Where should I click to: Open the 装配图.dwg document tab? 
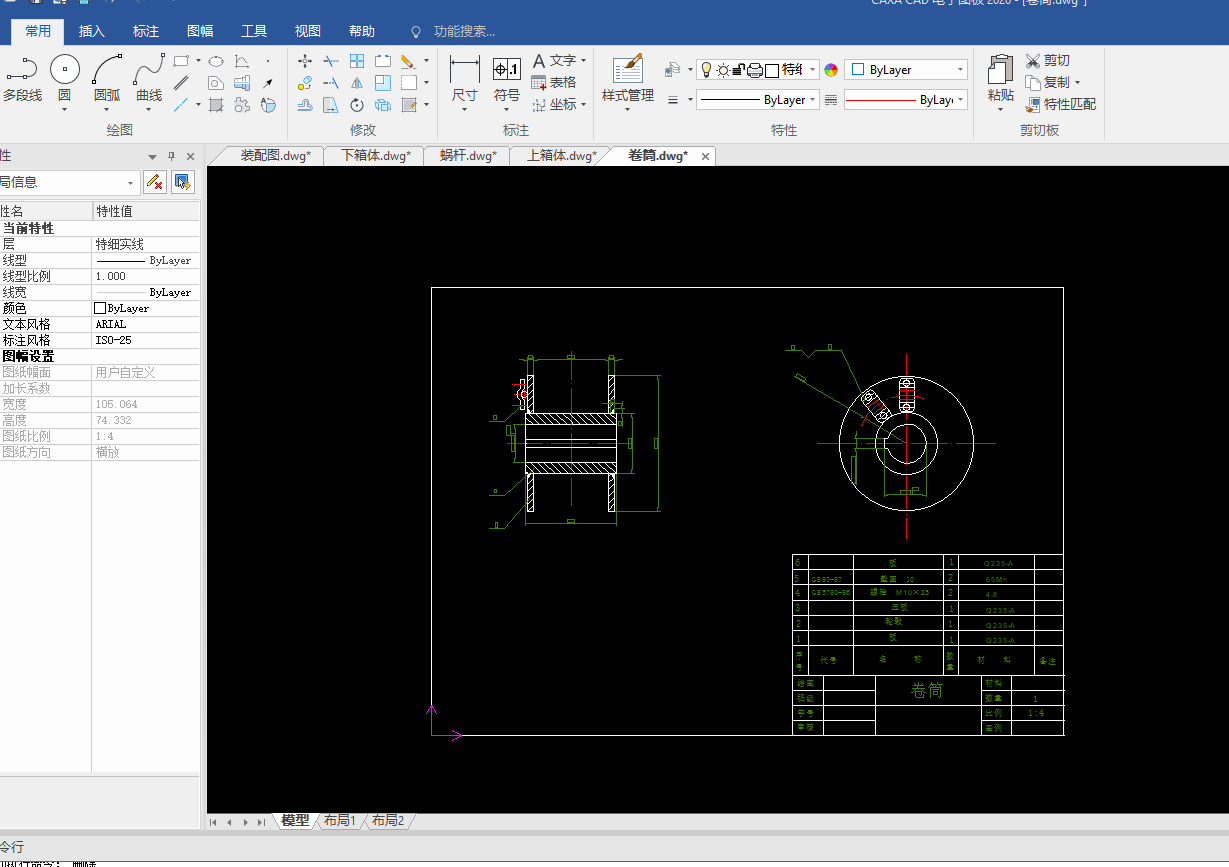[275, 156]
